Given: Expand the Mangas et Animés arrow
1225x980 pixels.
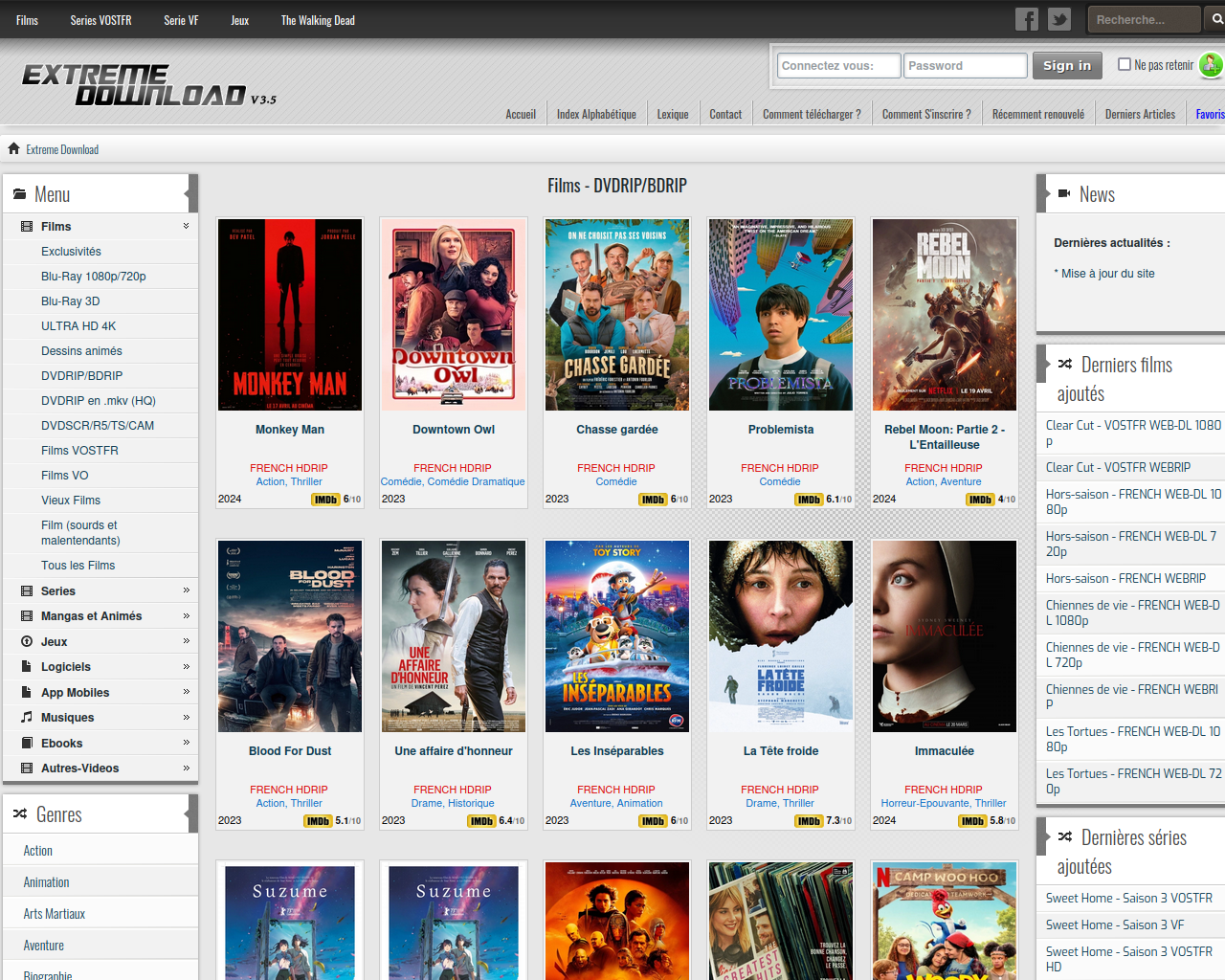Looking at the screenshot, I should pyautogui.click(x=186, y=616).
